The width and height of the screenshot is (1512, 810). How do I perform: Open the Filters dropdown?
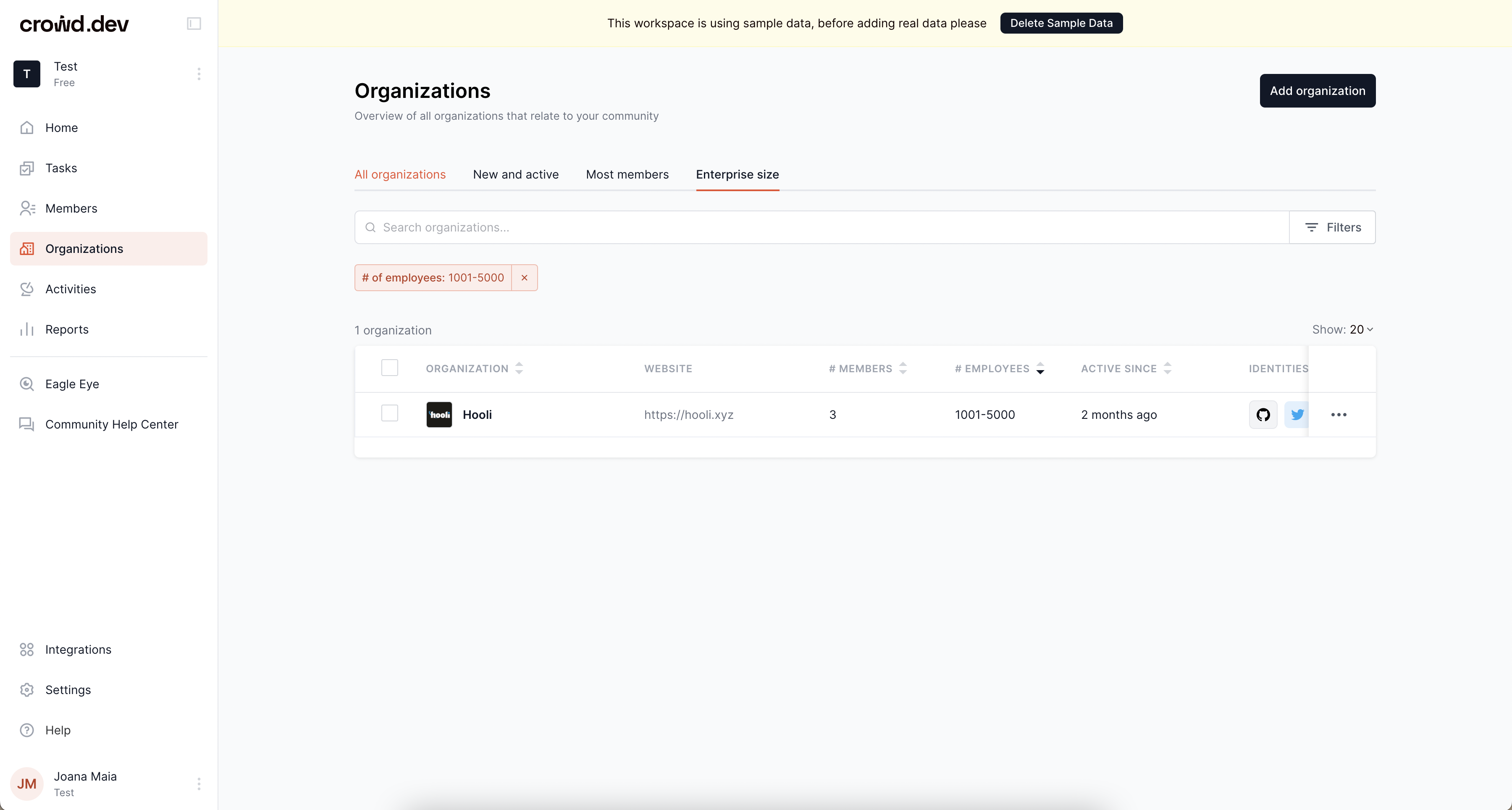[x=1332, y=227]
